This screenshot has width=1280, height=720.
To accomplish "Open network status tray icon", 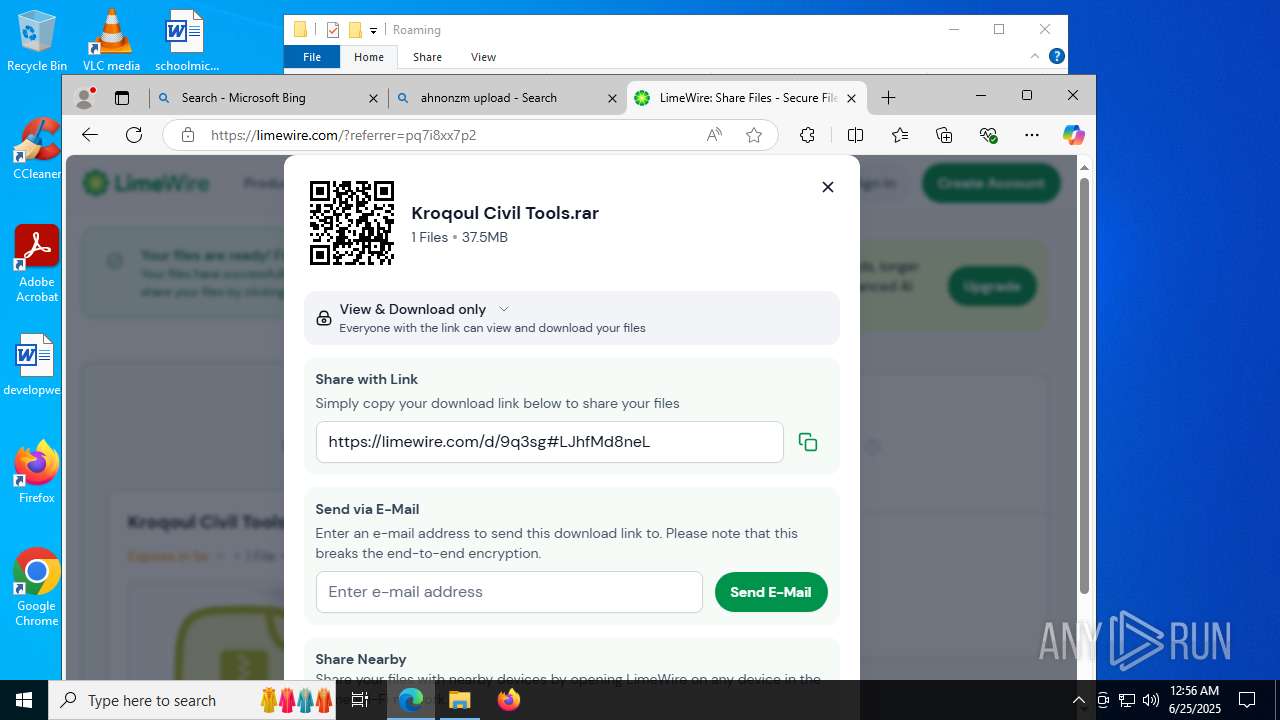I will click(x=1127, y=700).
